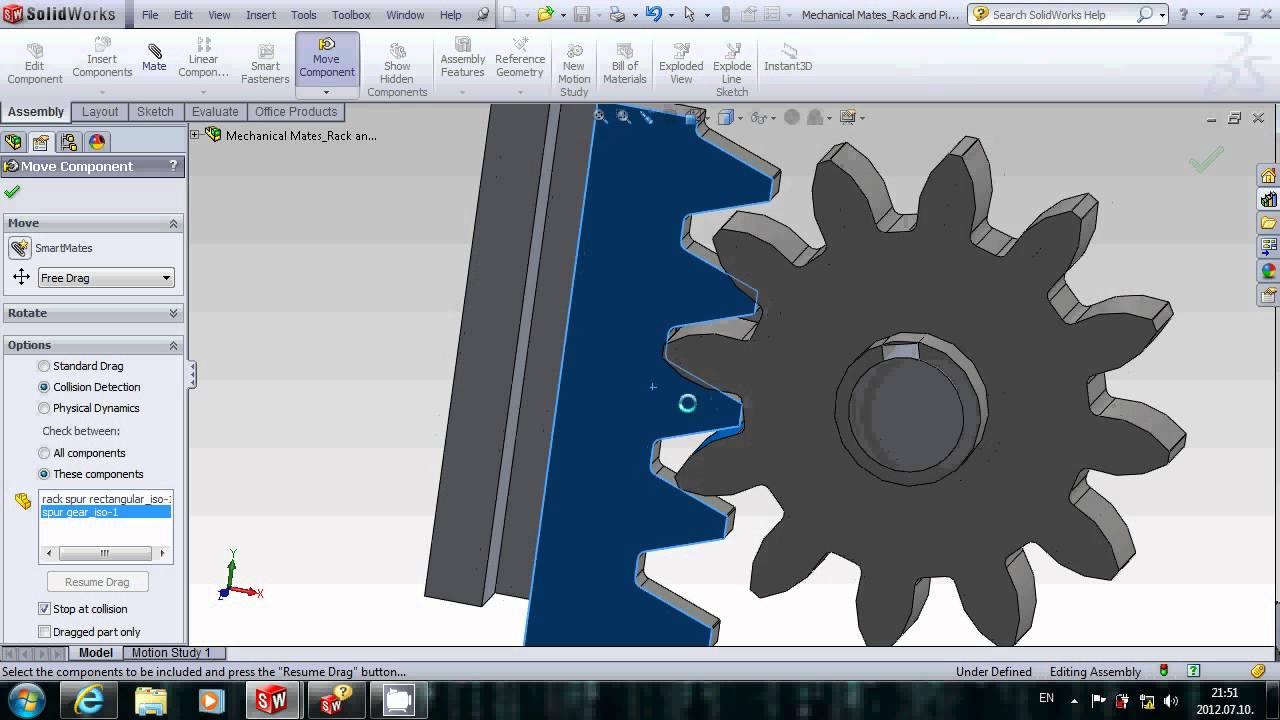Collapse the Move section
Screen dimensions: 1280x720
[173, 223]
